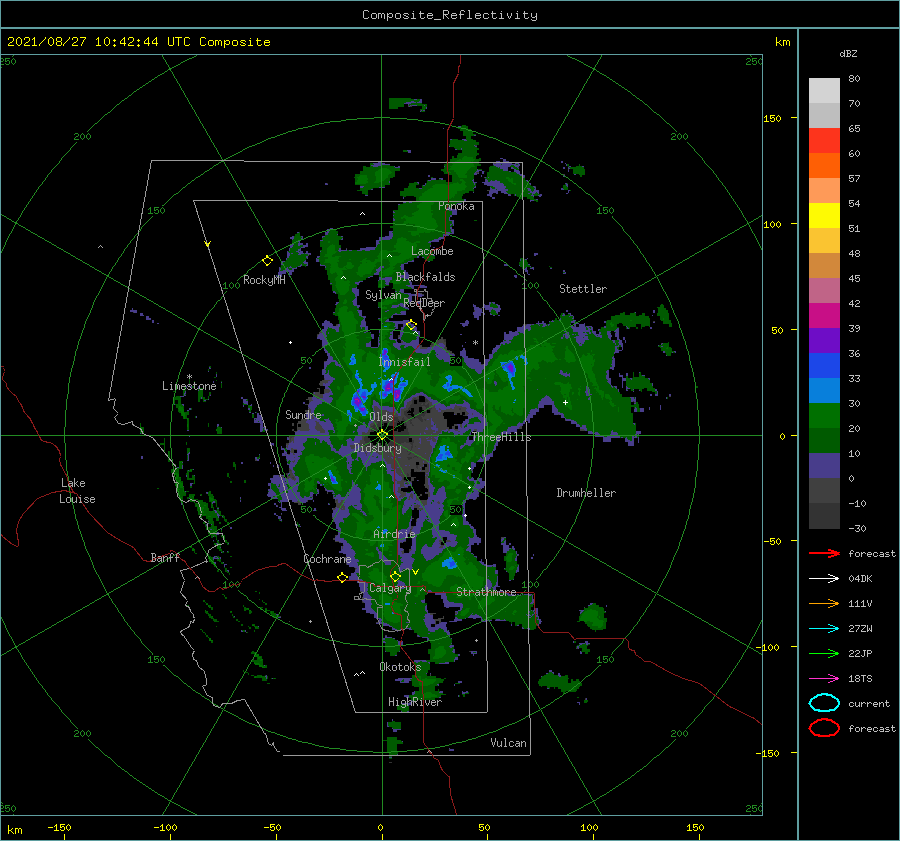Pick the cyan 27ZW arrow legend entry
The image size is (900, 841).
824,629
